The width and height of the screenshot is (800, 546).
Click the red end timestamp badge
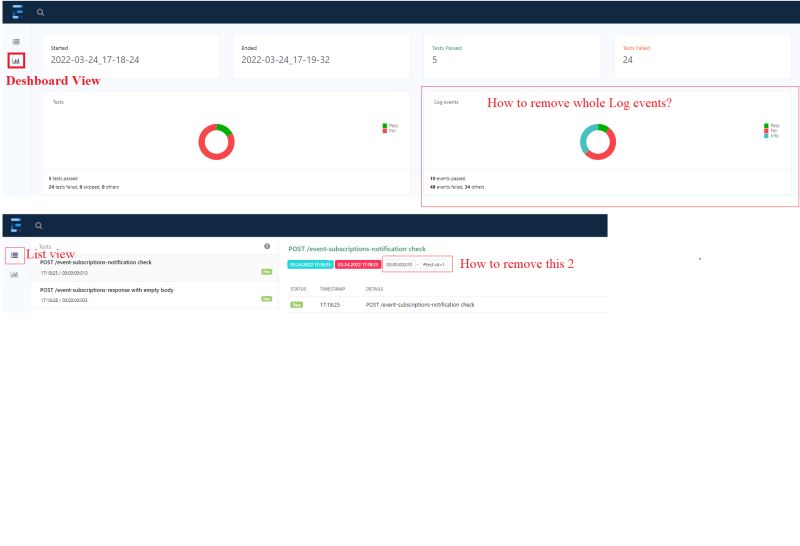click(358, 264)
